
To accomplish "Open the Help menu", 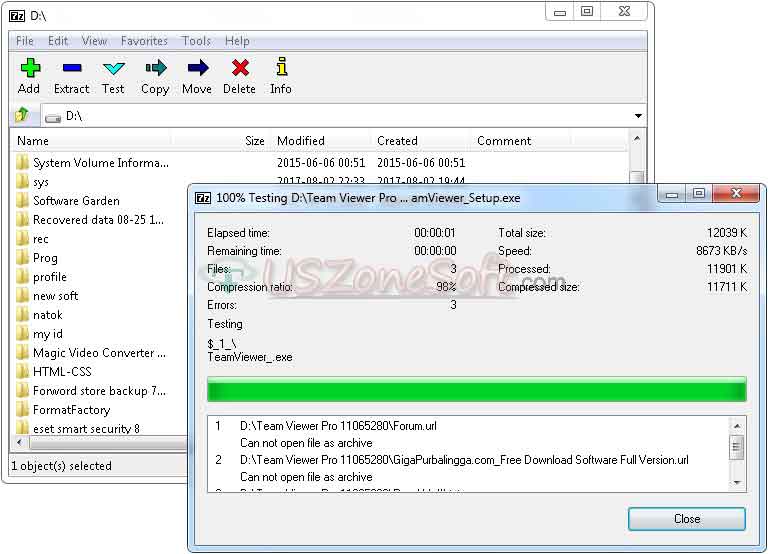I will [x=237, y=41].
